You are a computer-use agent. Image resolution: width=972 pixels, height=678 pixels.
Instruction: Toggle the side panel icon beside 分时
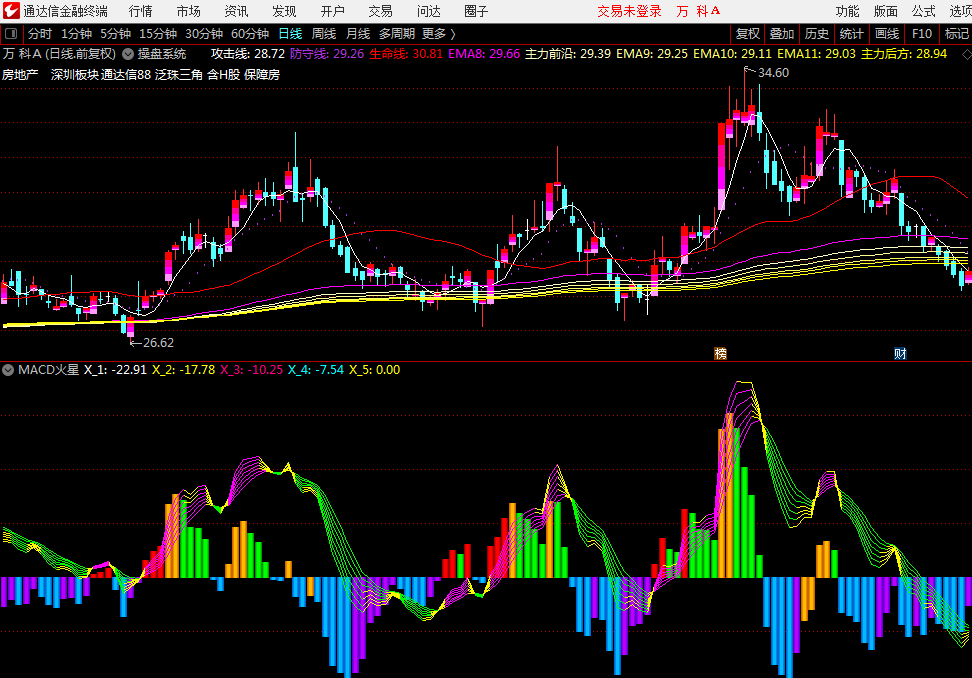tap(11, 33)
